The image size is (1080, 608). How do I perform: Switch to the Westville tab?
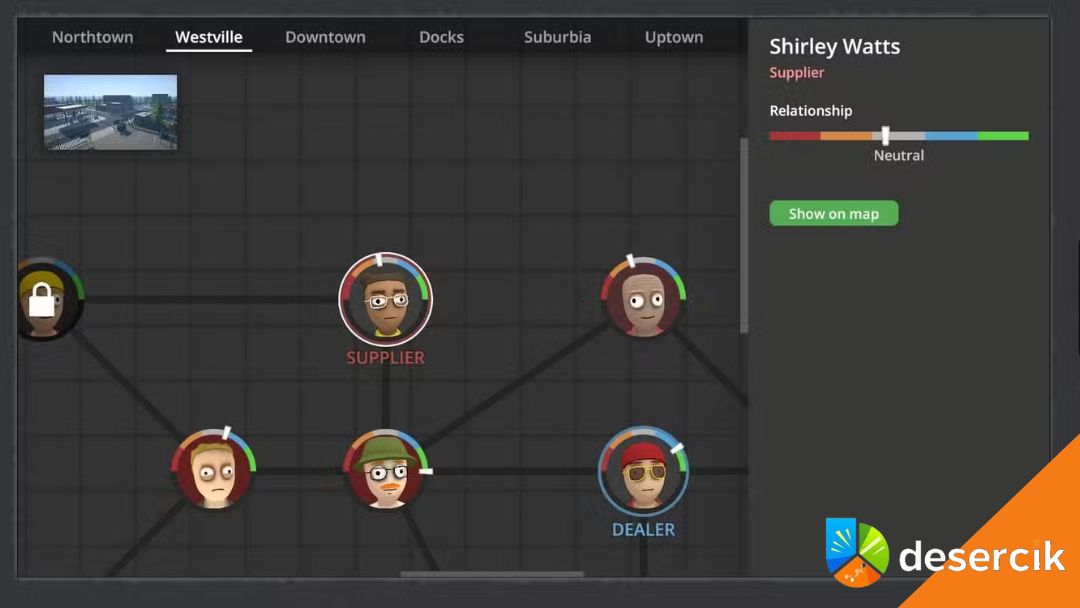[x=209, y=37]
